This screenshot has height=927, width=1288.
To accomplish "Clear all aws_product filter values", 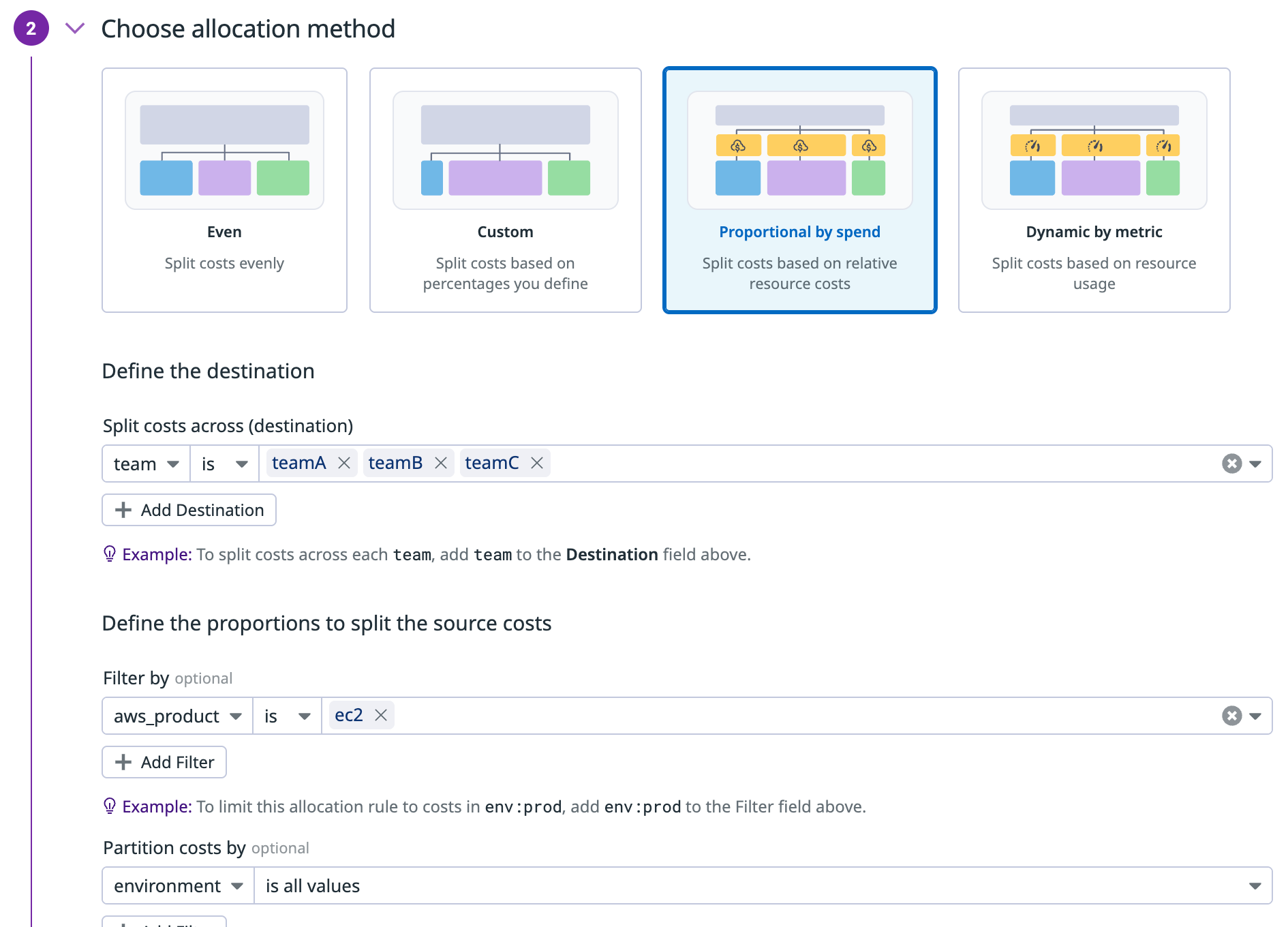I will pos(1231,716).
